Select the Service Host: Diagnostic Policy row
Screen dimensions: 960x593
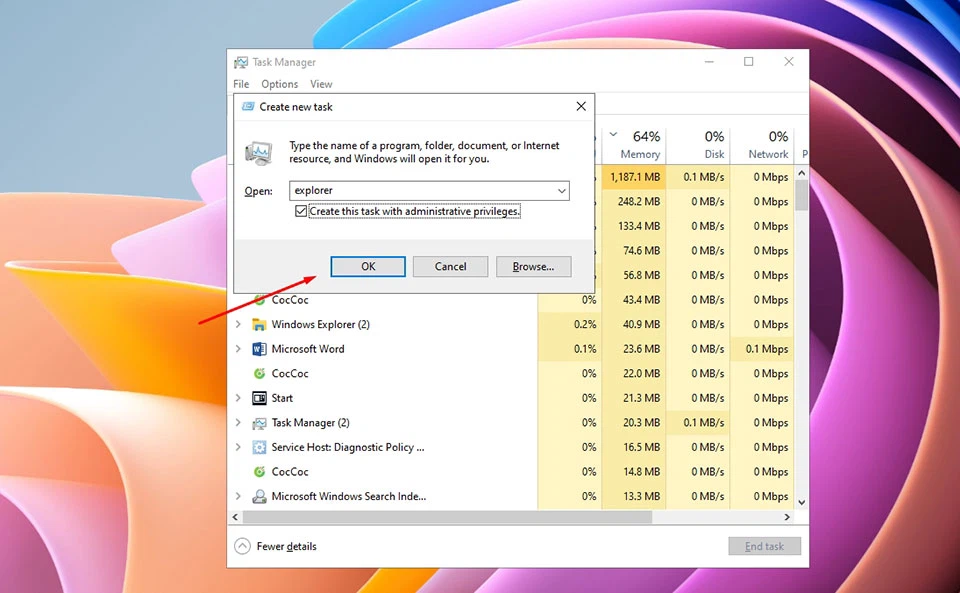pyautogui.click(x=513, y=447)
